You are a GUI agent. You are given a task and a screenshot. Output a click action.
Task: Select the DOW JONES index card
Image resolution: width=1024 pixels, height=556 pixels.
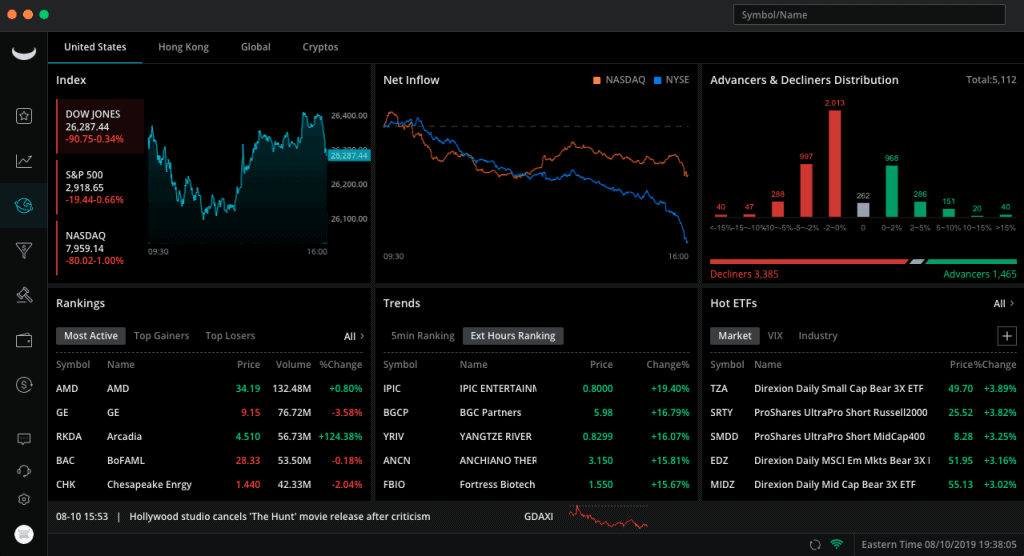pos(101,126)
